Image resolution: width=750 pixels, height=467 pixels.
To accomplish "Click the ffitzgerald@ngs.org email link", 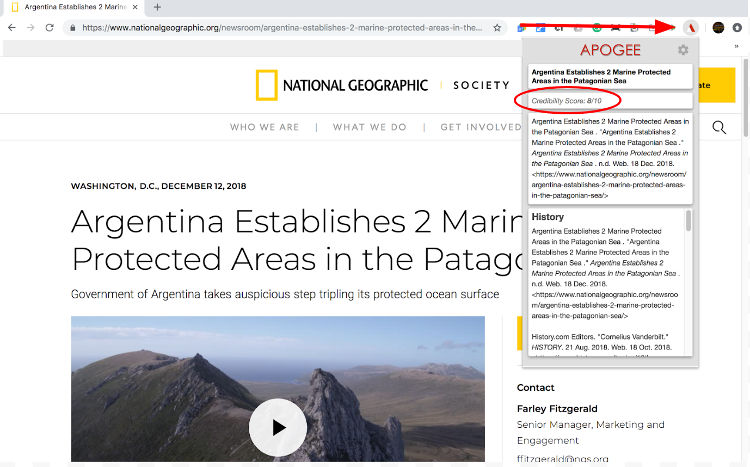I will pos(562,459).
